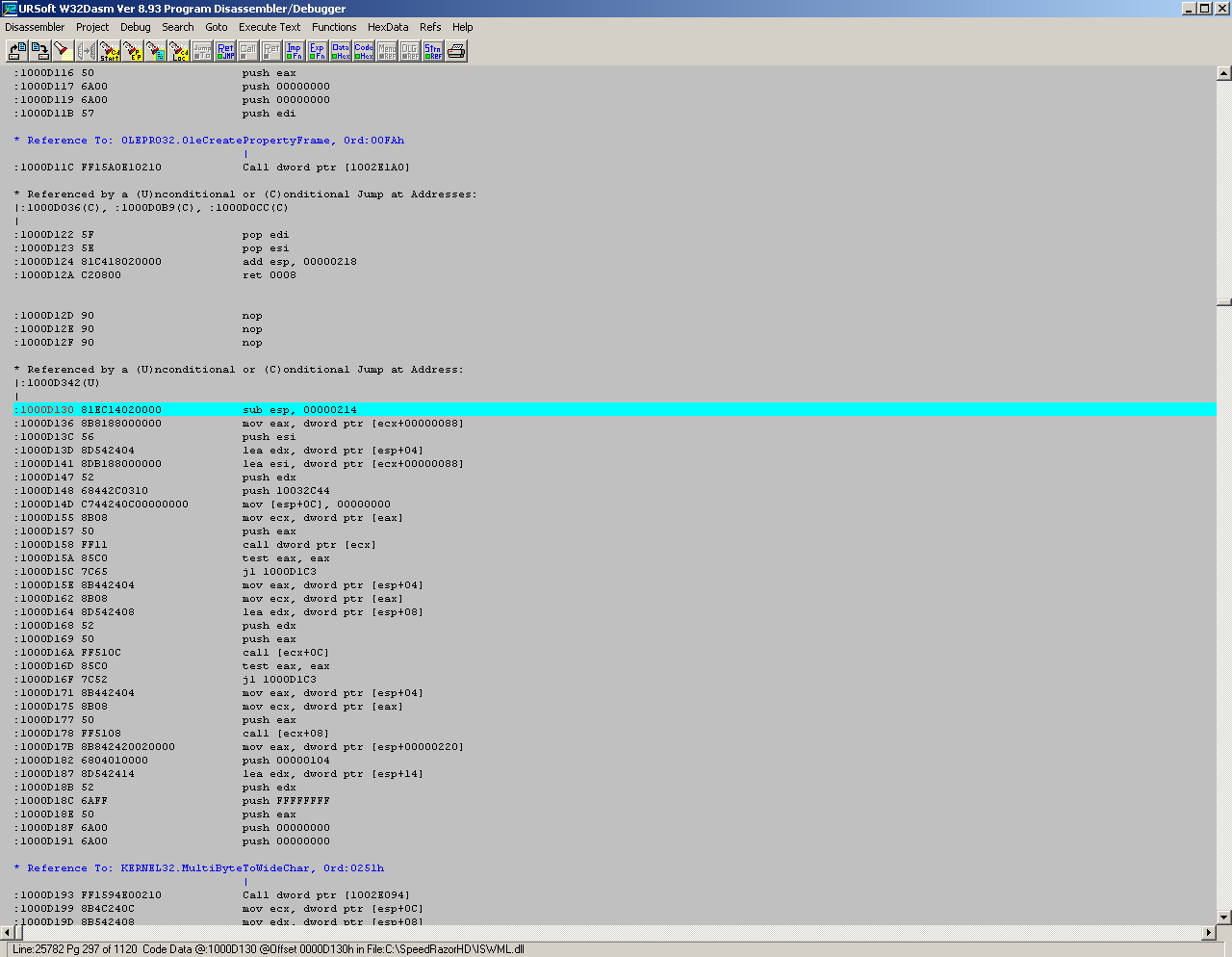The image size is (1232, 957).
Task: Click the Ret JMP toolbar button
Action: pos(225,50)
